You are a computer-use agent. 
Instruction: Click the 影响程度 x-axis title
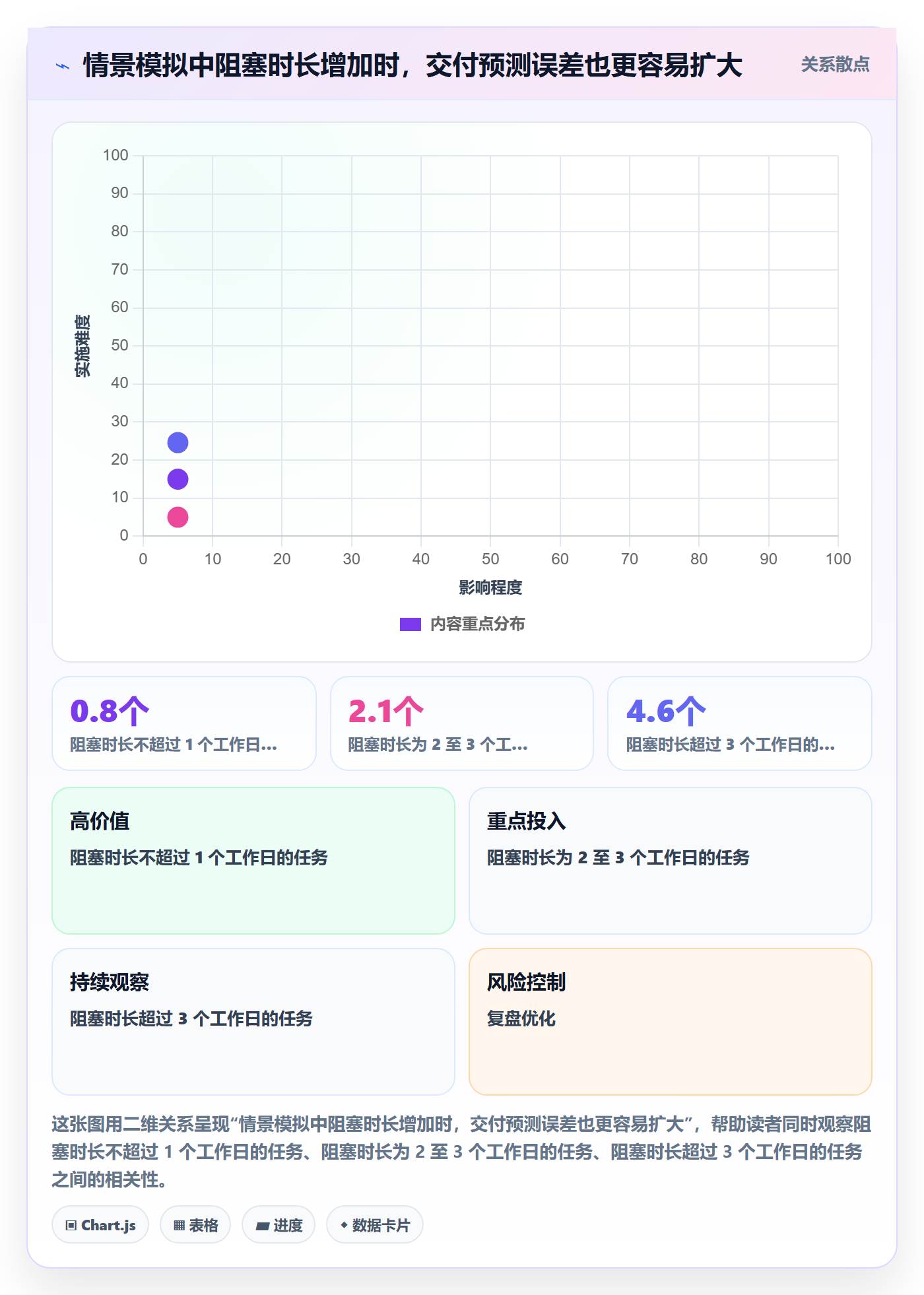point(490,587)
